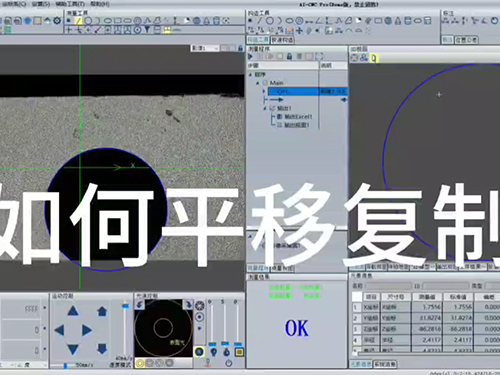500x375 pixels.
Task: Raise Z axis with the block up arrow
Action: click(102, 311)
